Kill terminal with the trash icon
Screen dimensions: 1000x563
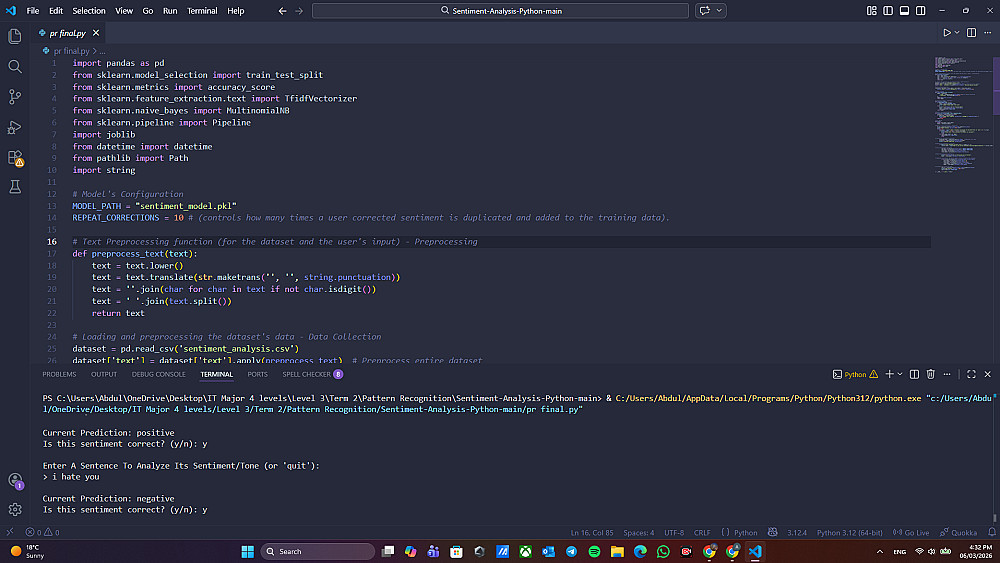pos(930,374)
